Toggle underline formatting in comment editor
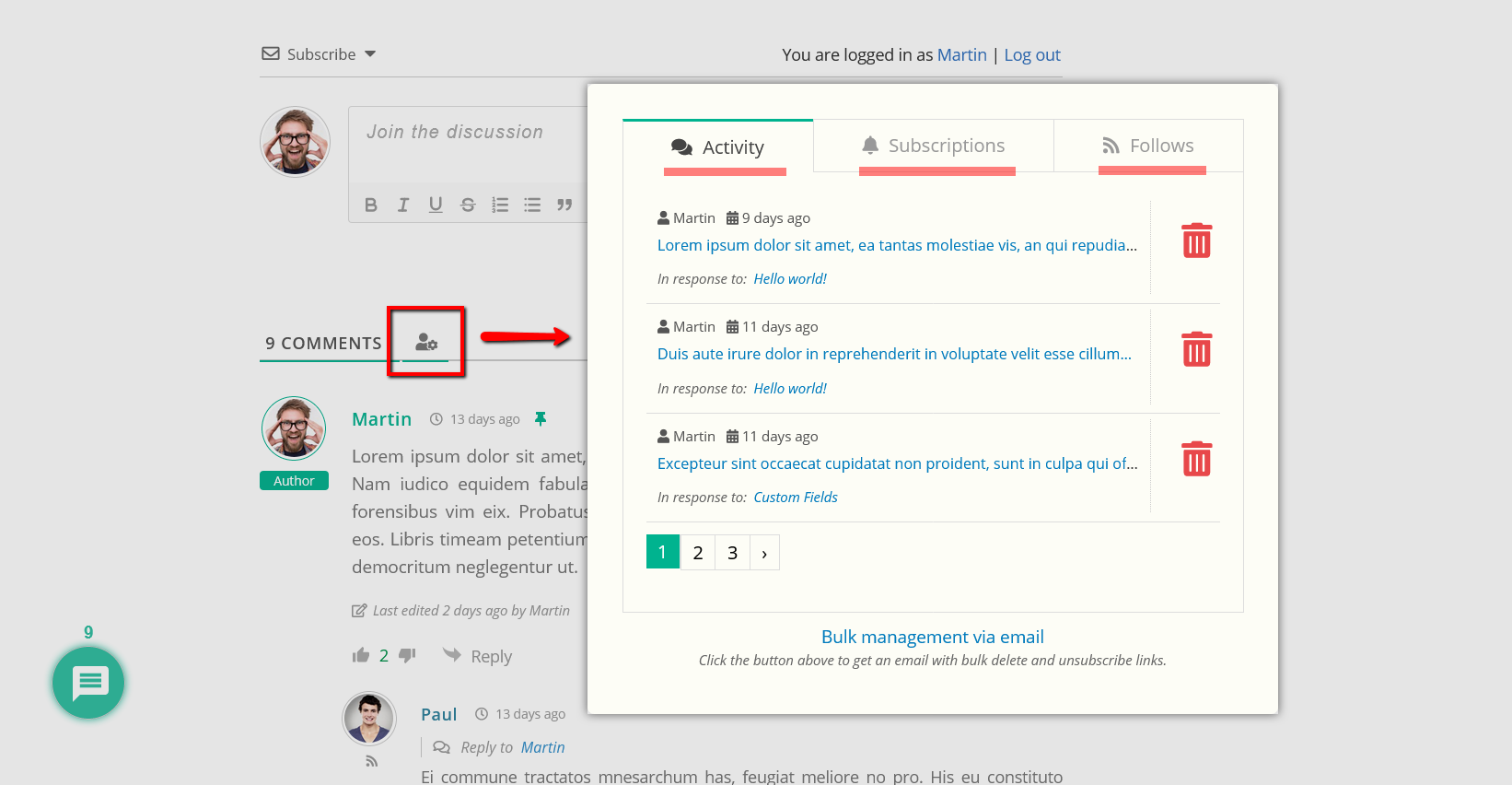 click(436, 205)
